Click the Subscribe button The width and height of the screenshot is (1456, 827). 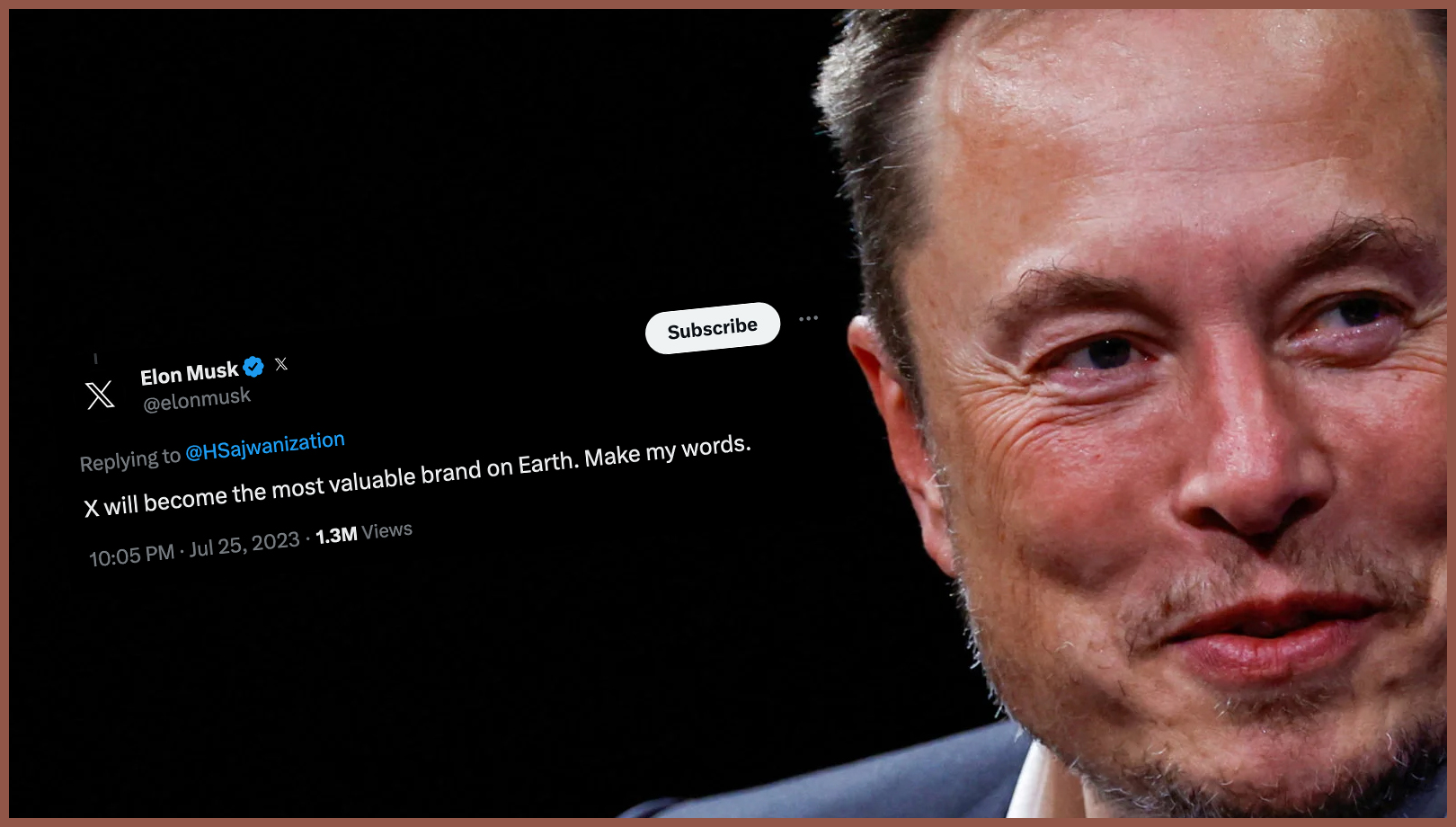[x=713, y=328]
